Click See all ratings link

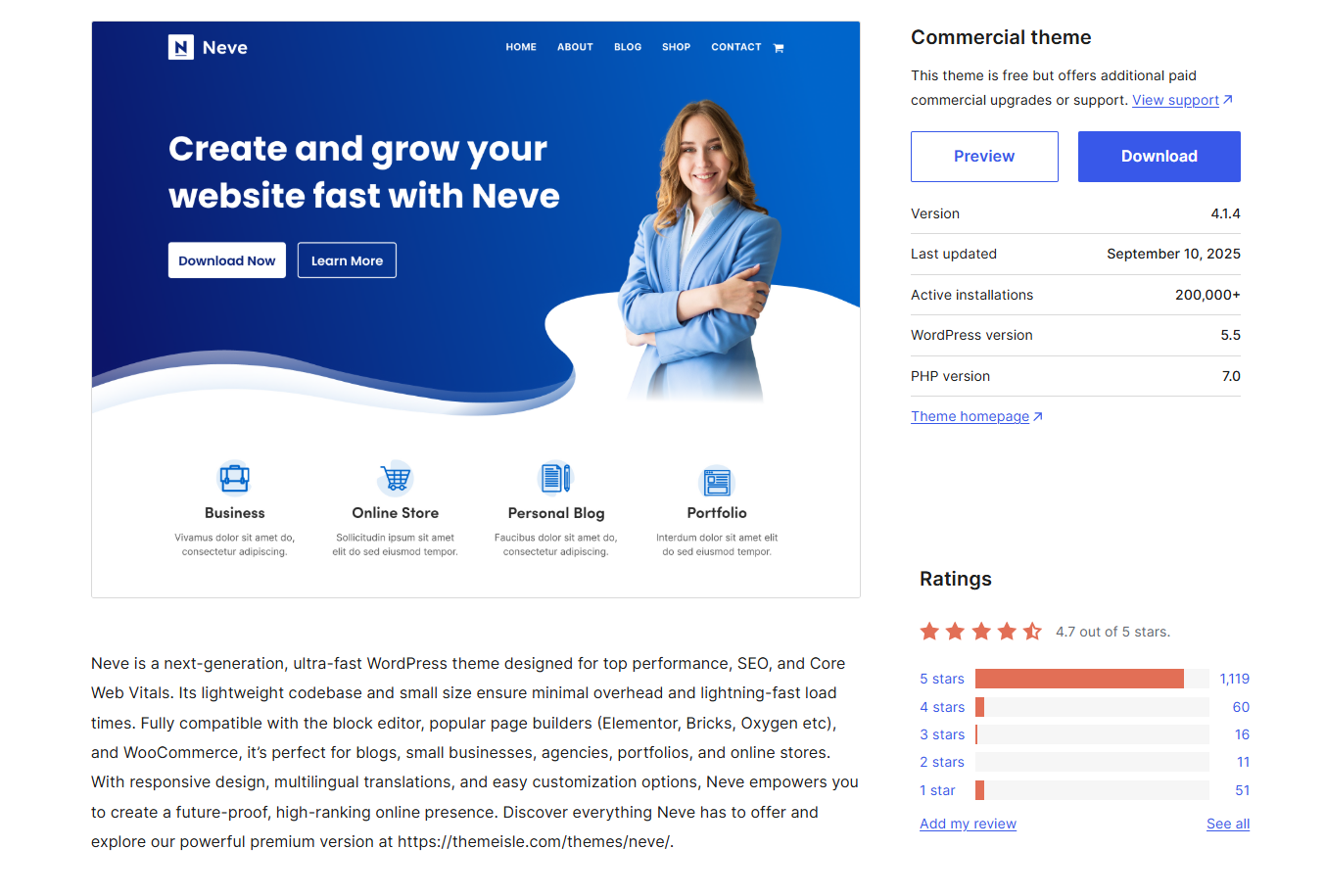[x=1227, y=824]
